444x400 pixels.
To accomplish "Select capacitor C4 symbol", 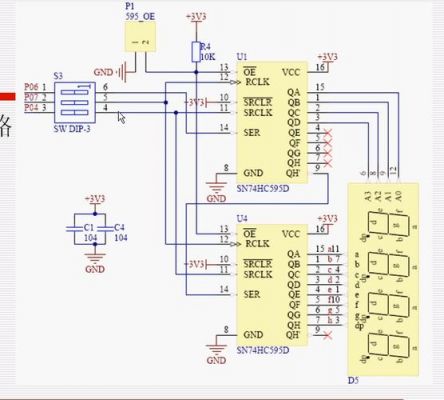I will (105, 229).
